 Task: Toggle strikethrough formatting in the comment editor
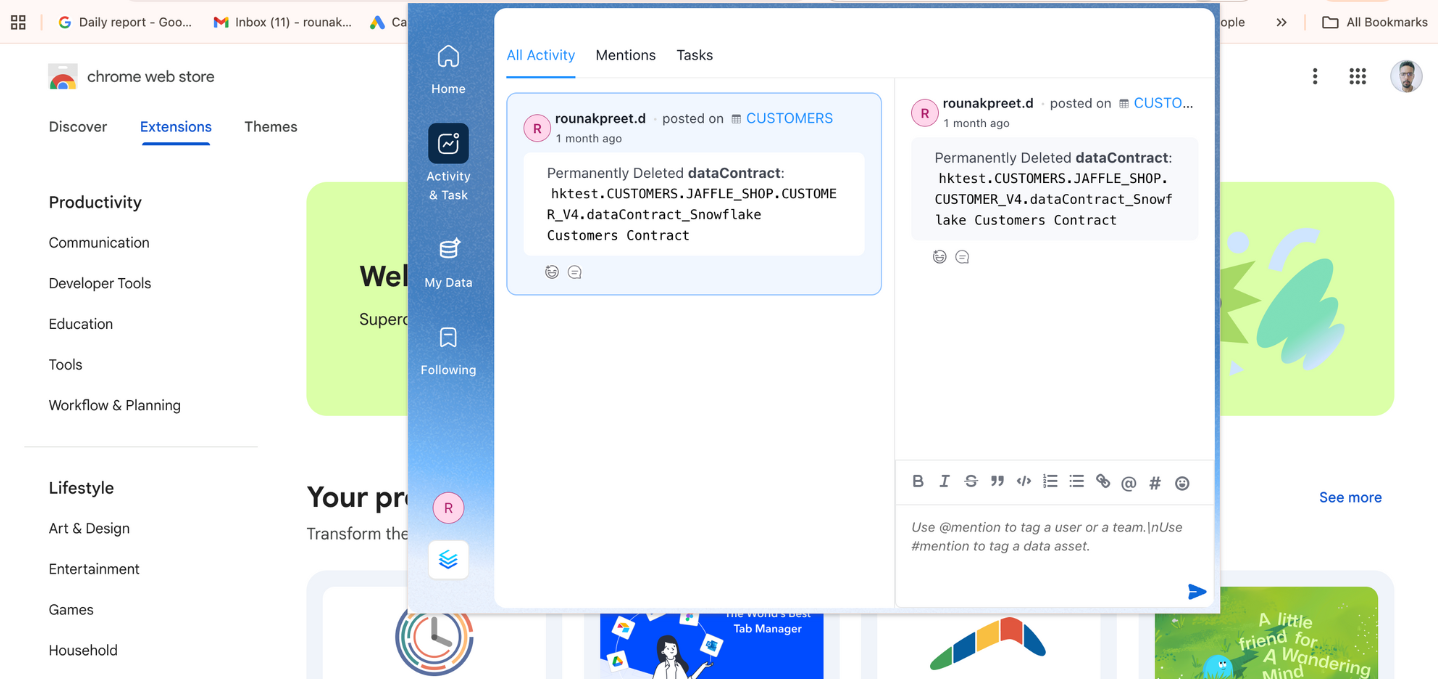click(970, 482)
